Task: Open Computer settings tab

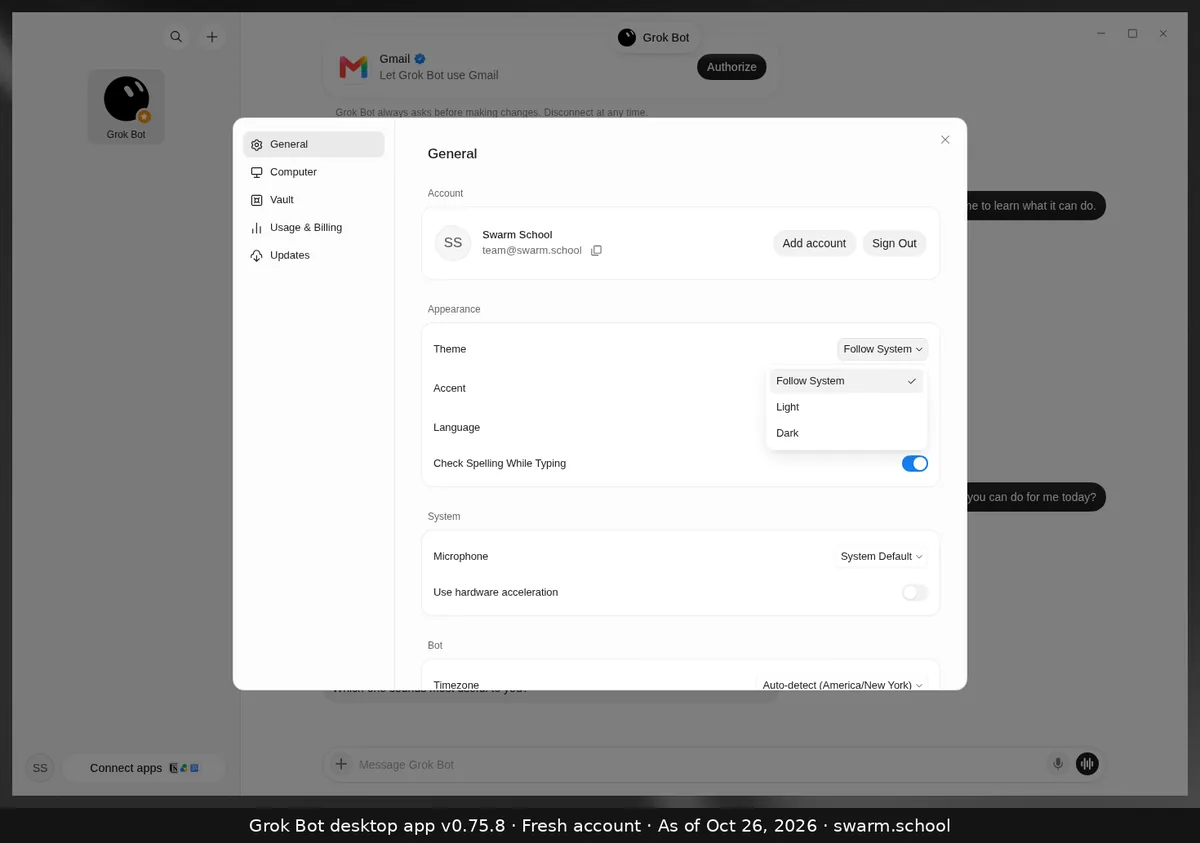Action: [314, 172]
